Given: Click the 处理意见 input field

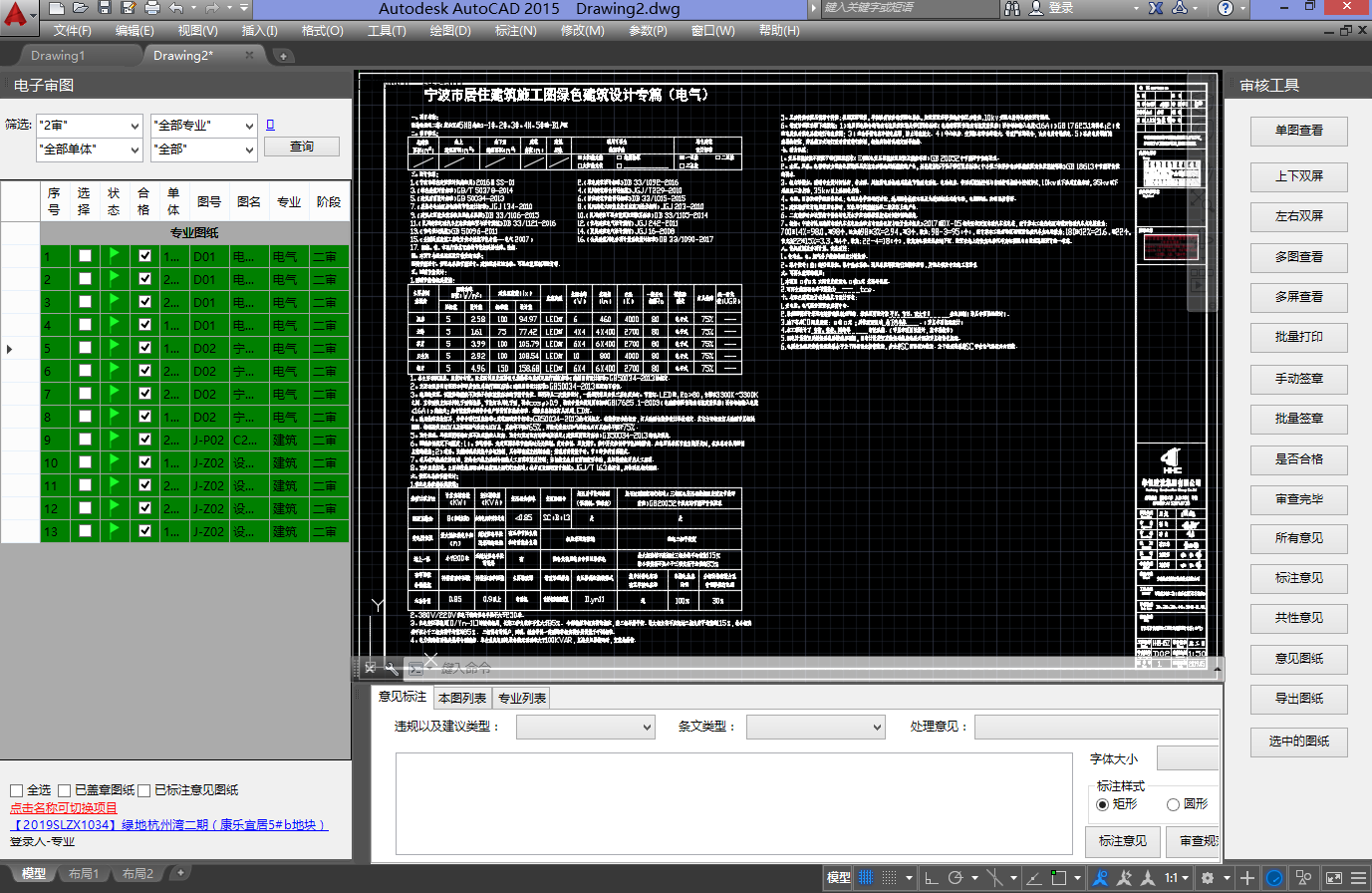Looking at the screenshot, I should point(1096,728).
